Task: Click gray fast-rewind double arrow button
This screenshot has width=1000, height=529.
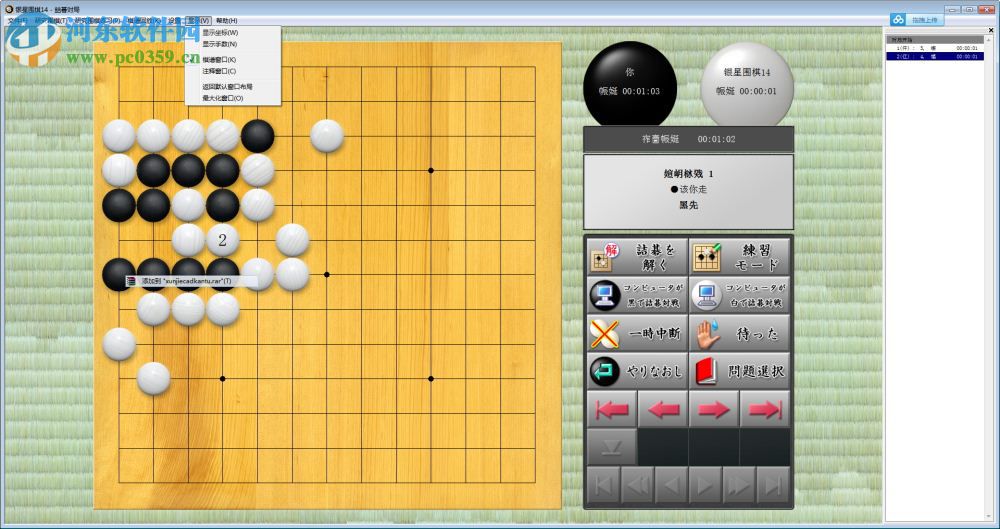Action: point(637,486)
